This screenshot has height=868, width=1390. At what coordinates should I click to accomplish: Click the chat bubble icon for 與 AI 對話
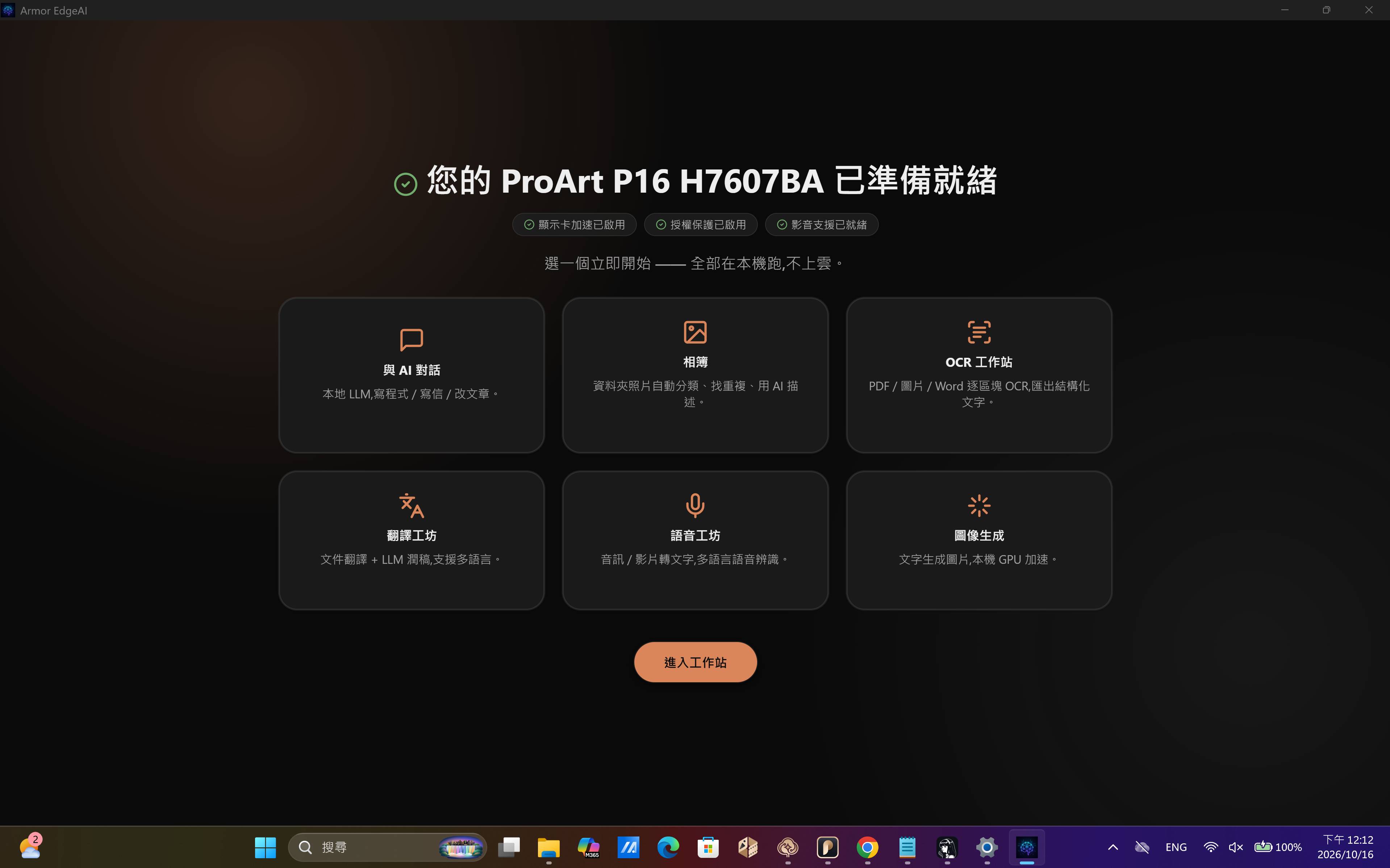coord(411,339)
